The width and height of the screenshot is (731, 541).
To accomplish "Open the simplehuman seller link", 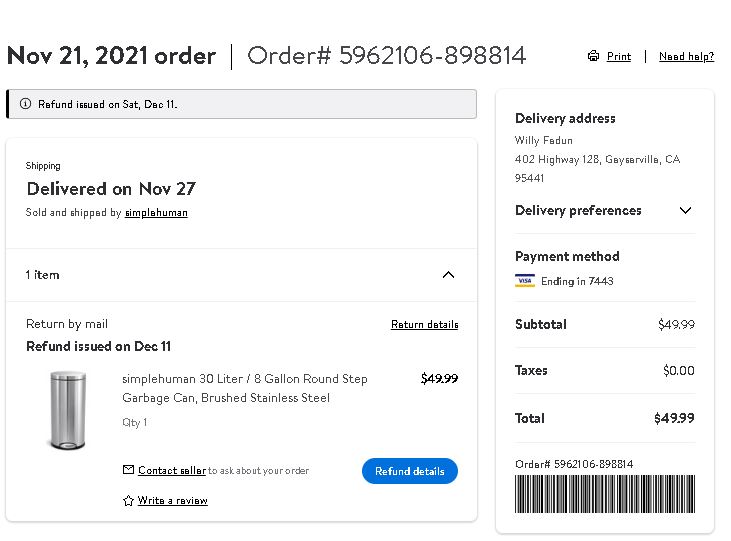I will 156,213.
